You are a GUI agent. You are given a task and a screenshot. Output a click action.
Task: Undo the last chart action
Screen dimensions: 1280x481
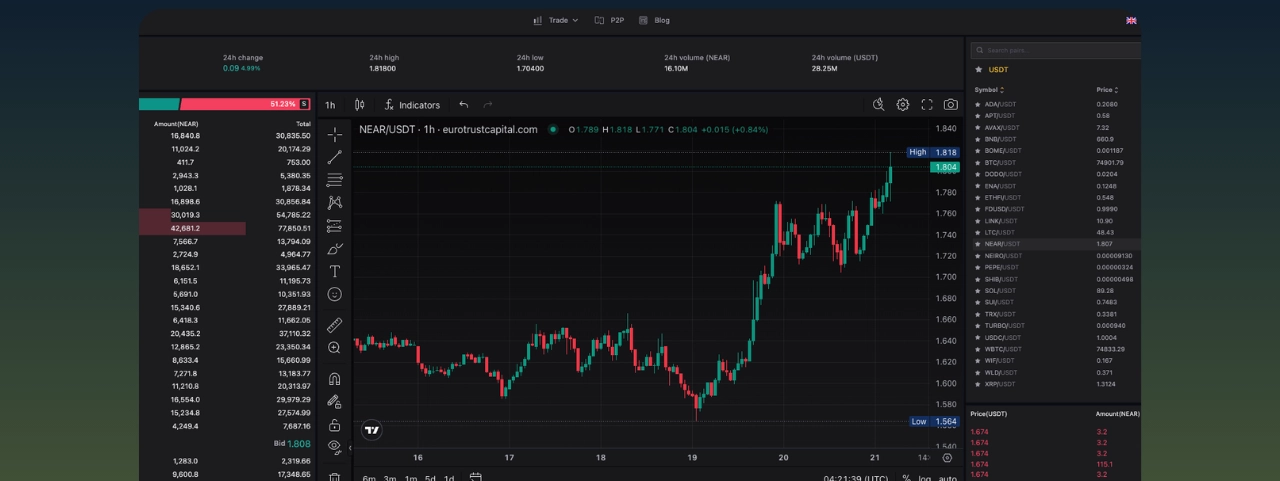[463, 104]
